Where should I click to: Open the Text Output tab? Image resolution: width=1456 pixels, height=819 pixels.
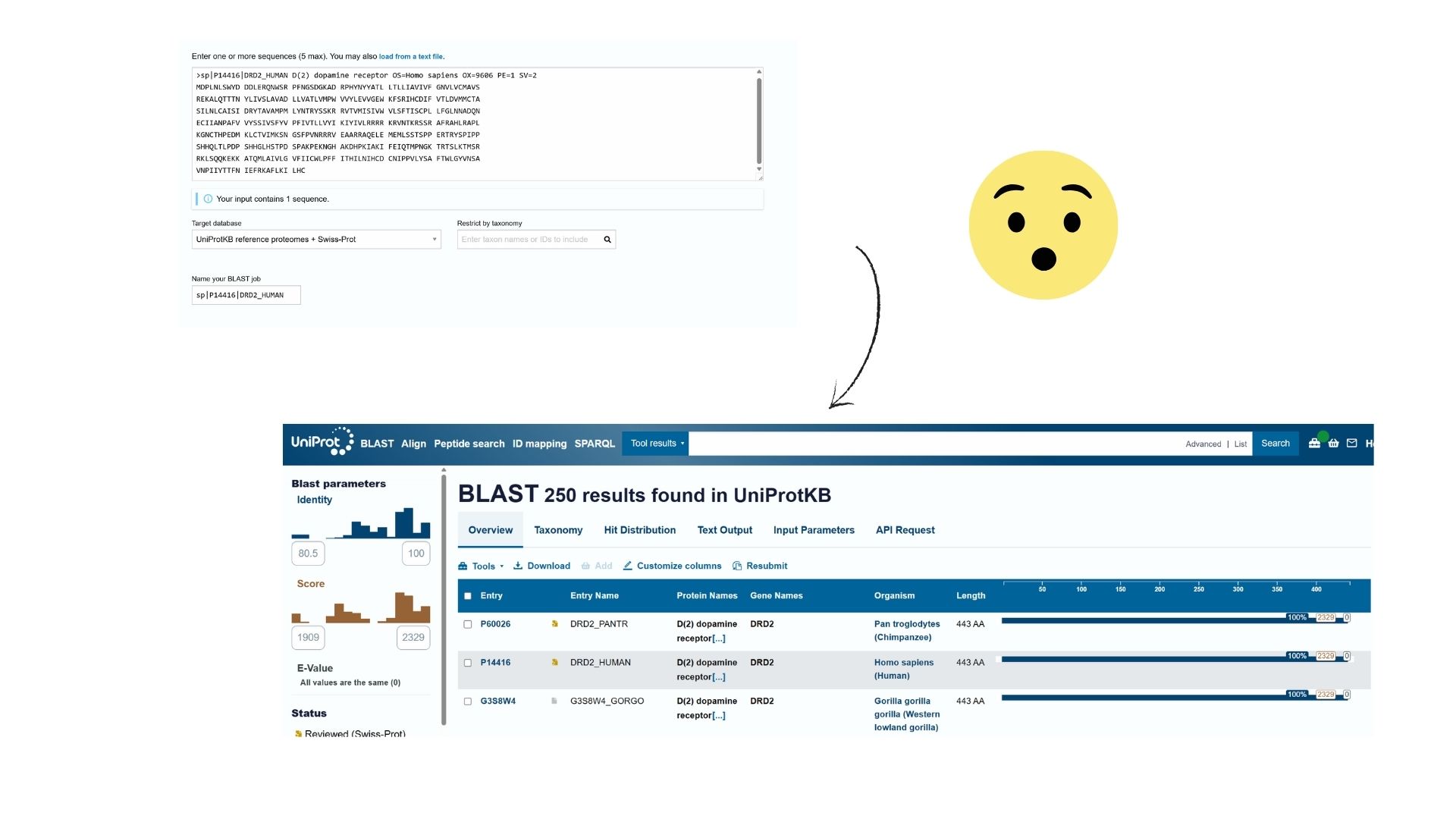724,530
